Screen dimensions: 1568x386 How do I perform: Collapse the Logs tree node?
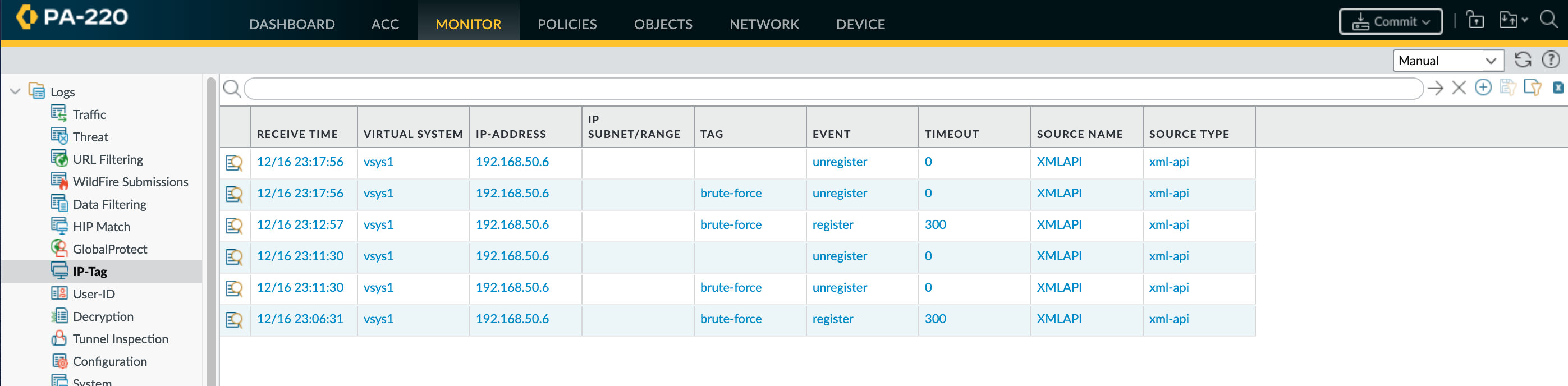coord(15,92)
